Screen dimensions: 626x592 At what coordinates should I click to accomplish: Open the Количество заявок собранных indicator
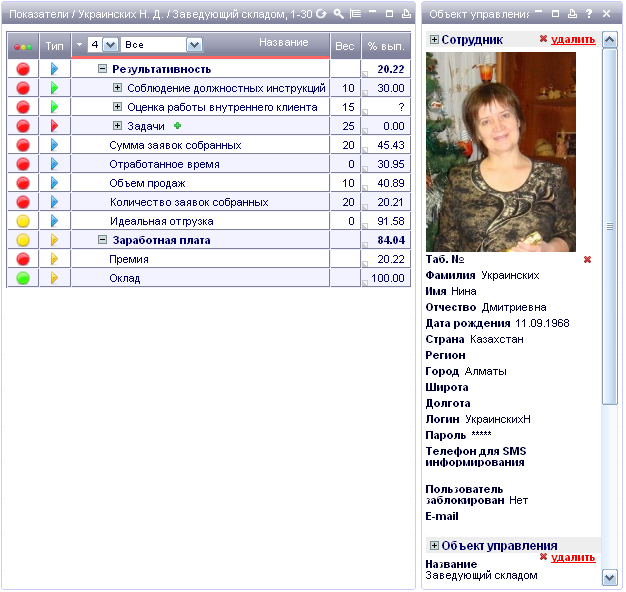[x=189, y=202]
